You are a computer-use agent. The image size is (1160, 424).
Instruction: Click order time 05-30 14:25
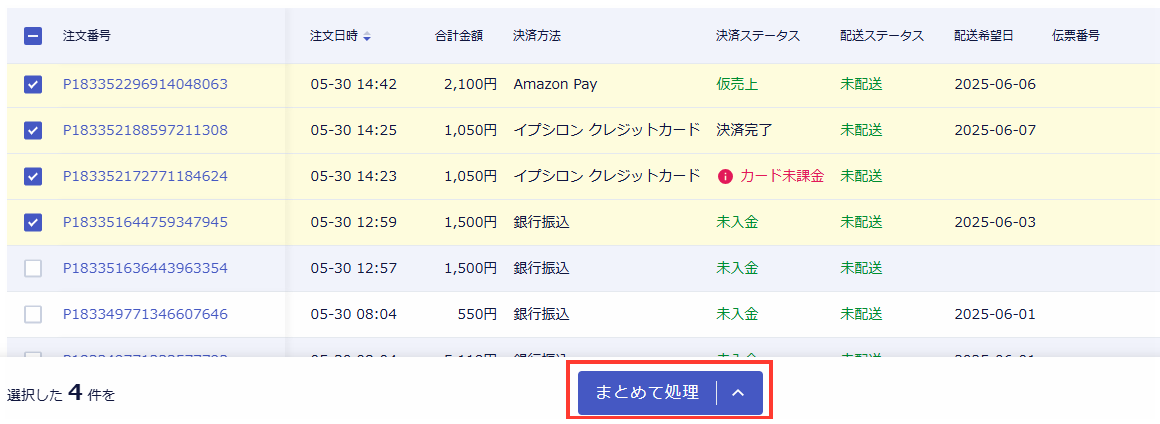354,130
